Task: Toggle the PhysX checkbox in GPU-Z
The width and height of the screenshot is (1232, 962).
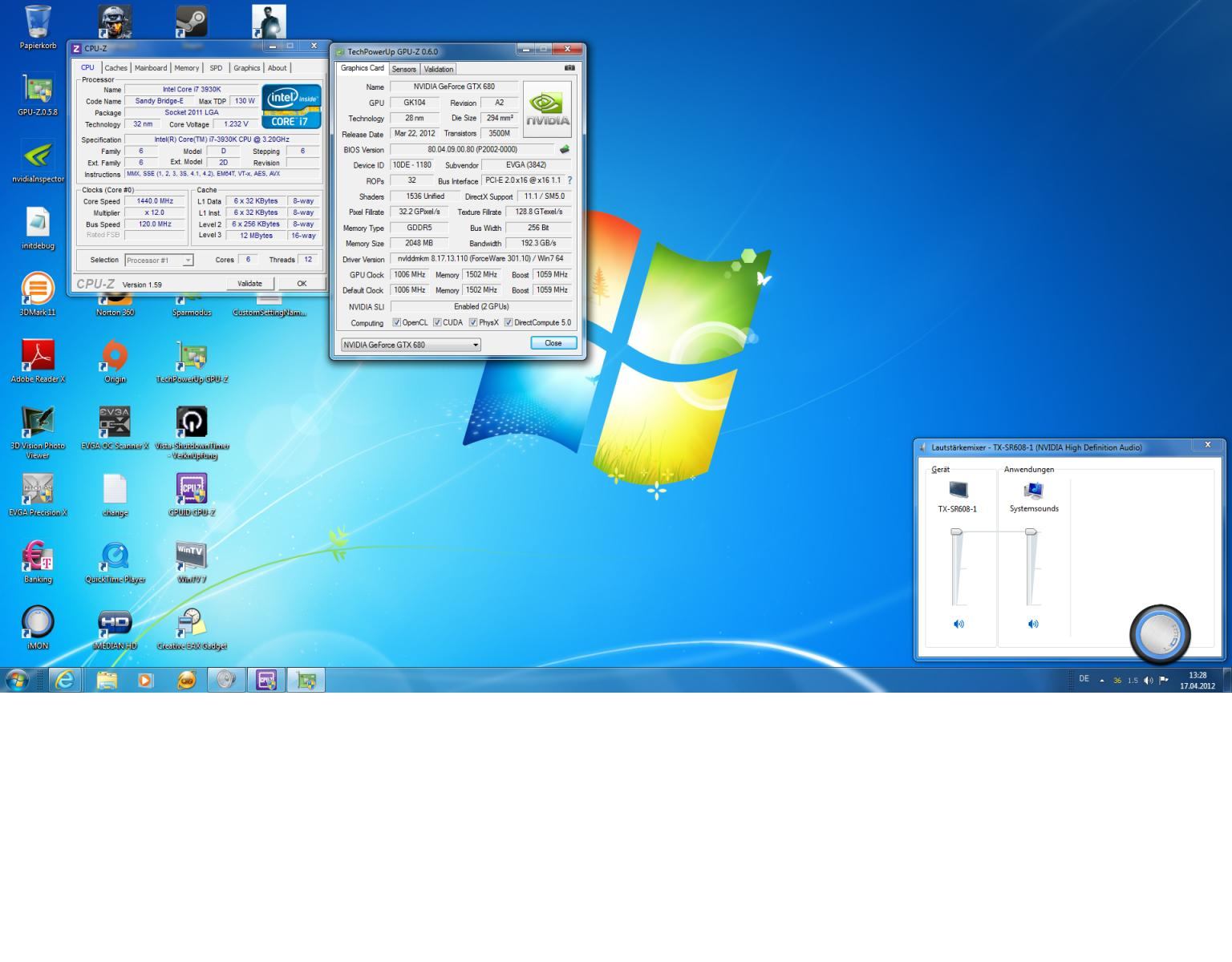Action: click(473, 322)
